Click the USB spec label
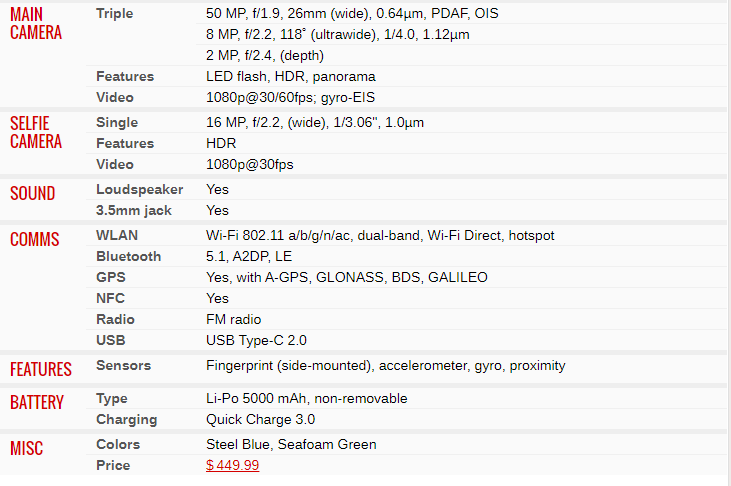The image size is (731, 486). 111,340
